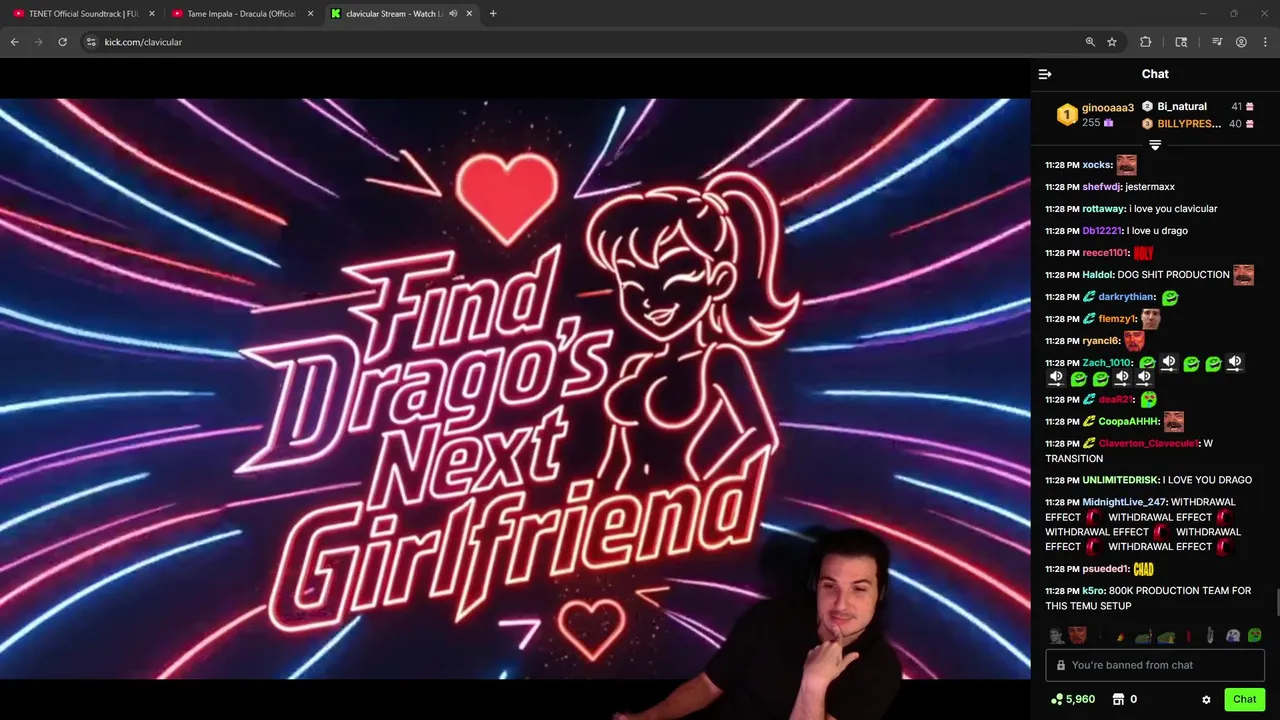Click the stream video player
Image resolution: width=1280 pixels, height=720 pixels.
click(x=515, y=388)
